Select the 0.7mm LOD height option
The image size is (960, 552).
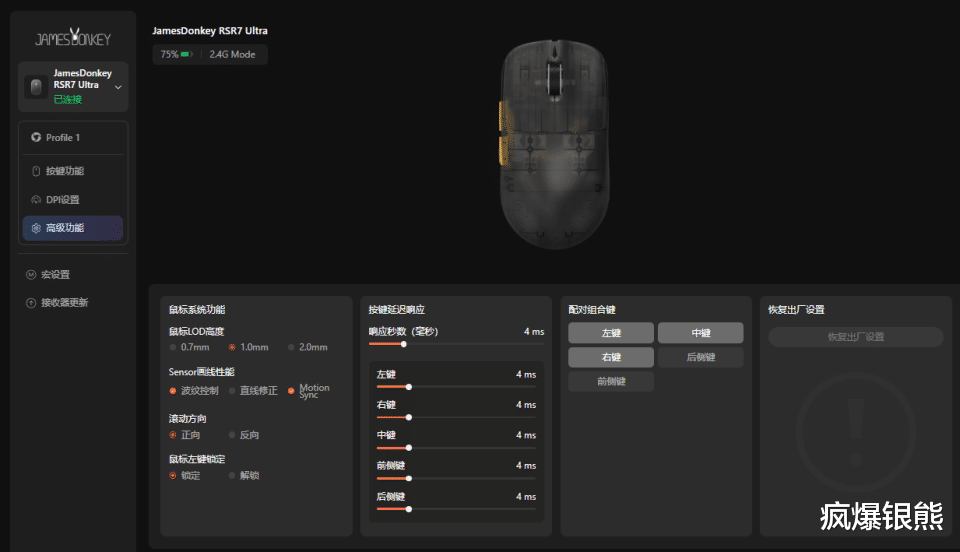(x=190, y=347)
